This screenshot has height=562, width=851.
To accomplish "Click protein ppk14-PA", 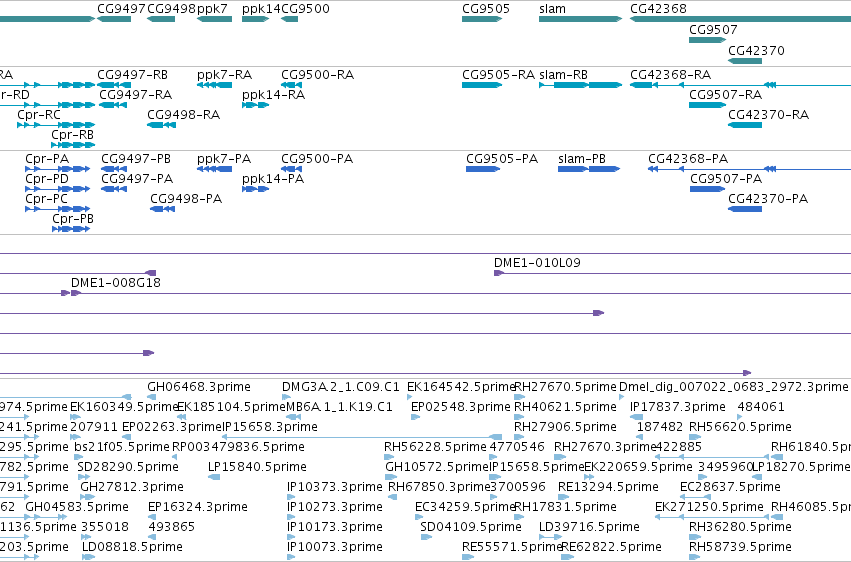I will tap(273, 179).
